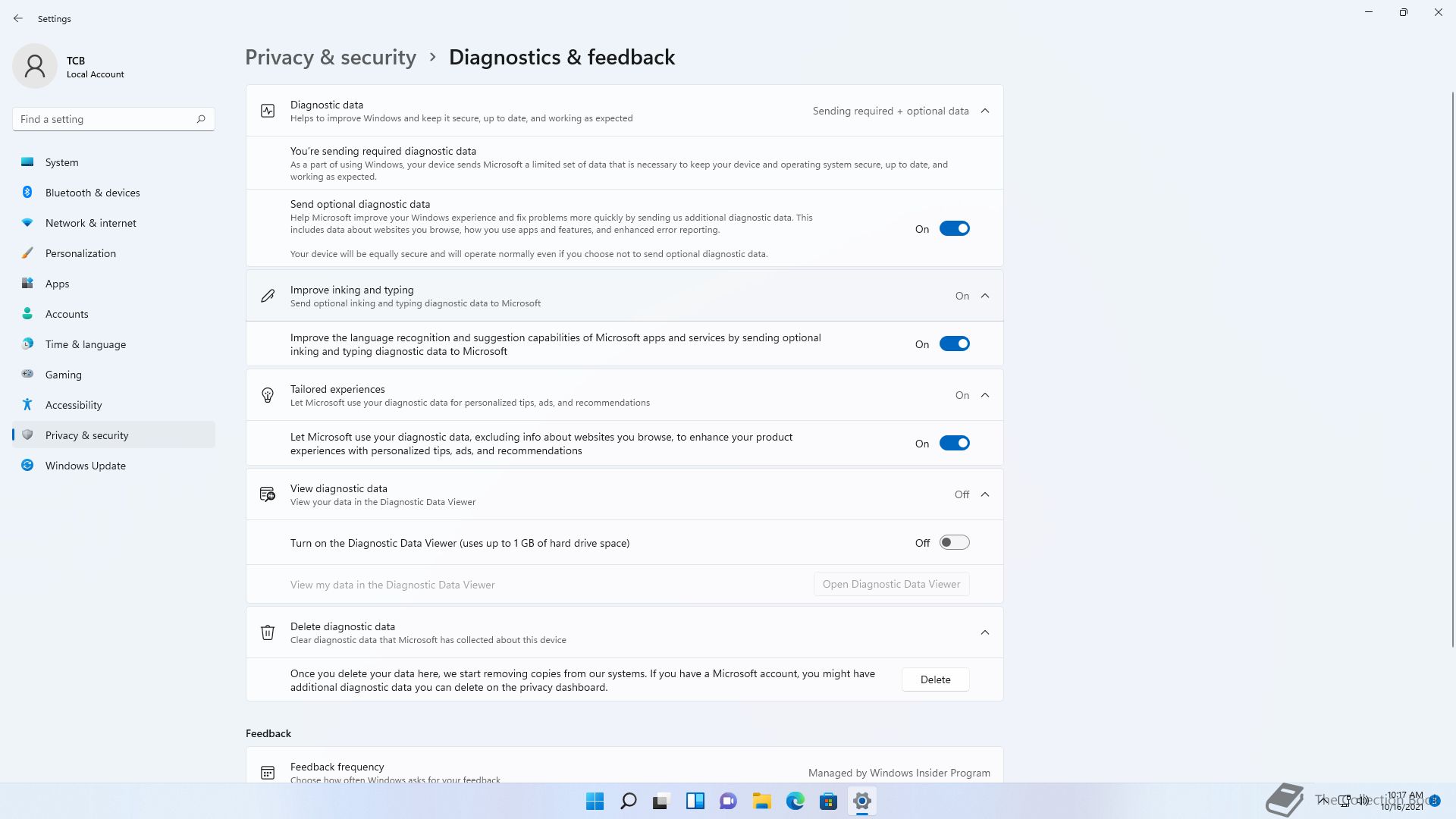Viewport: 1456px width, 819px height.
Task: Collapse the Delete diagnostic data section
Action: [985, 632]
